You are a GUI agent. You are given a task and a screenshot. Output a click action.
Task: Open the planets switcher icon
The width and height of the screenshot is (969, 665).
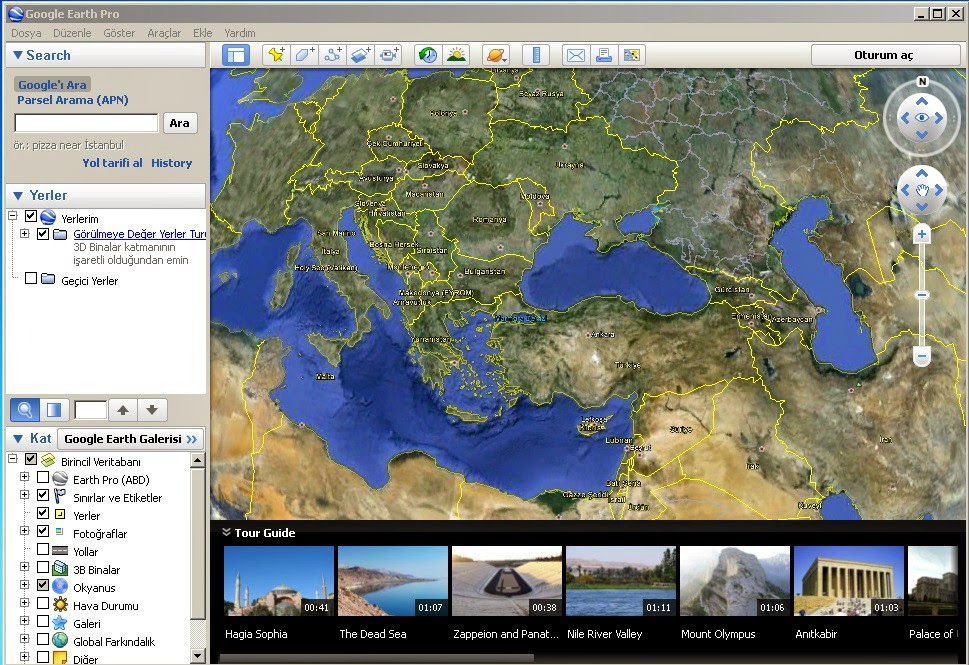click(496, 55)
